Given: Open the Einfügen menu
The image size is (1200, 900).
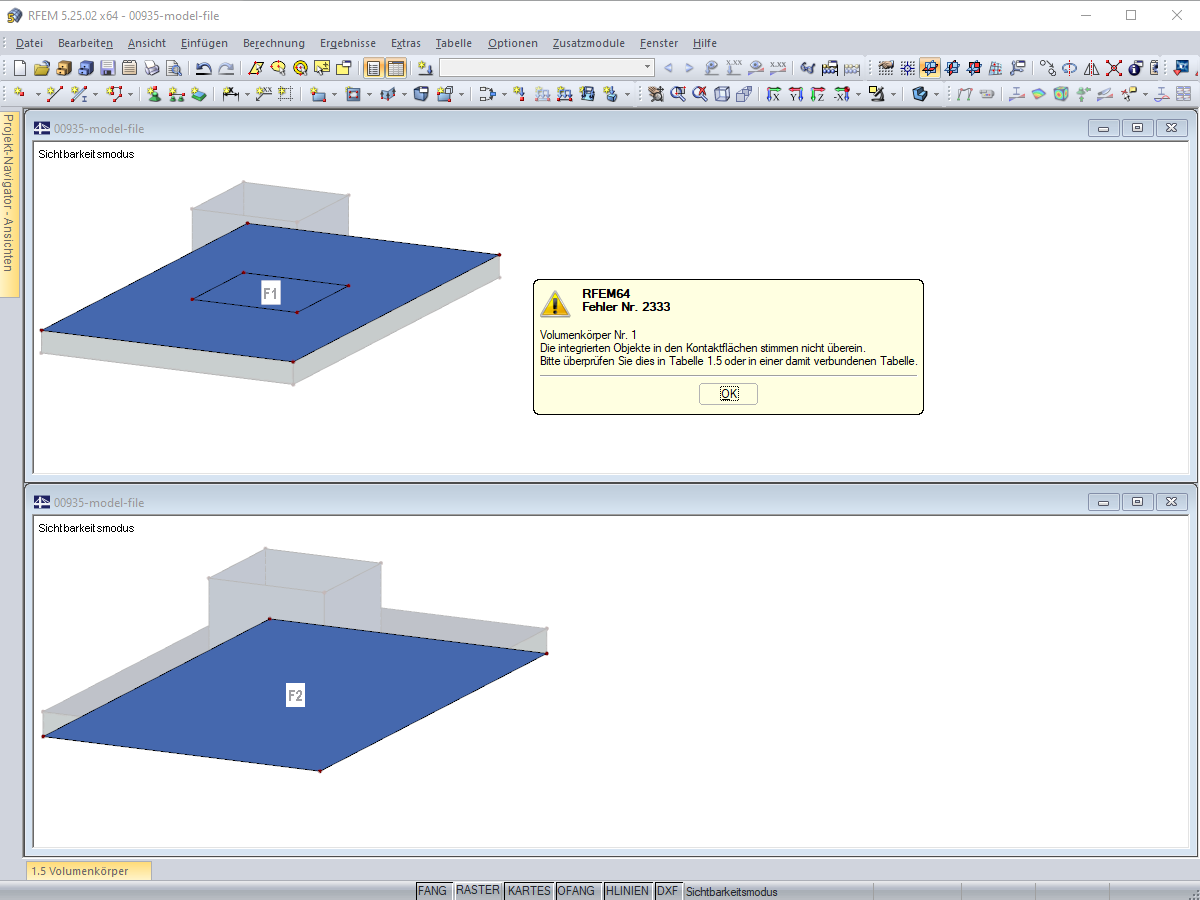Looking at the screenshot, I should click(204, 43).
